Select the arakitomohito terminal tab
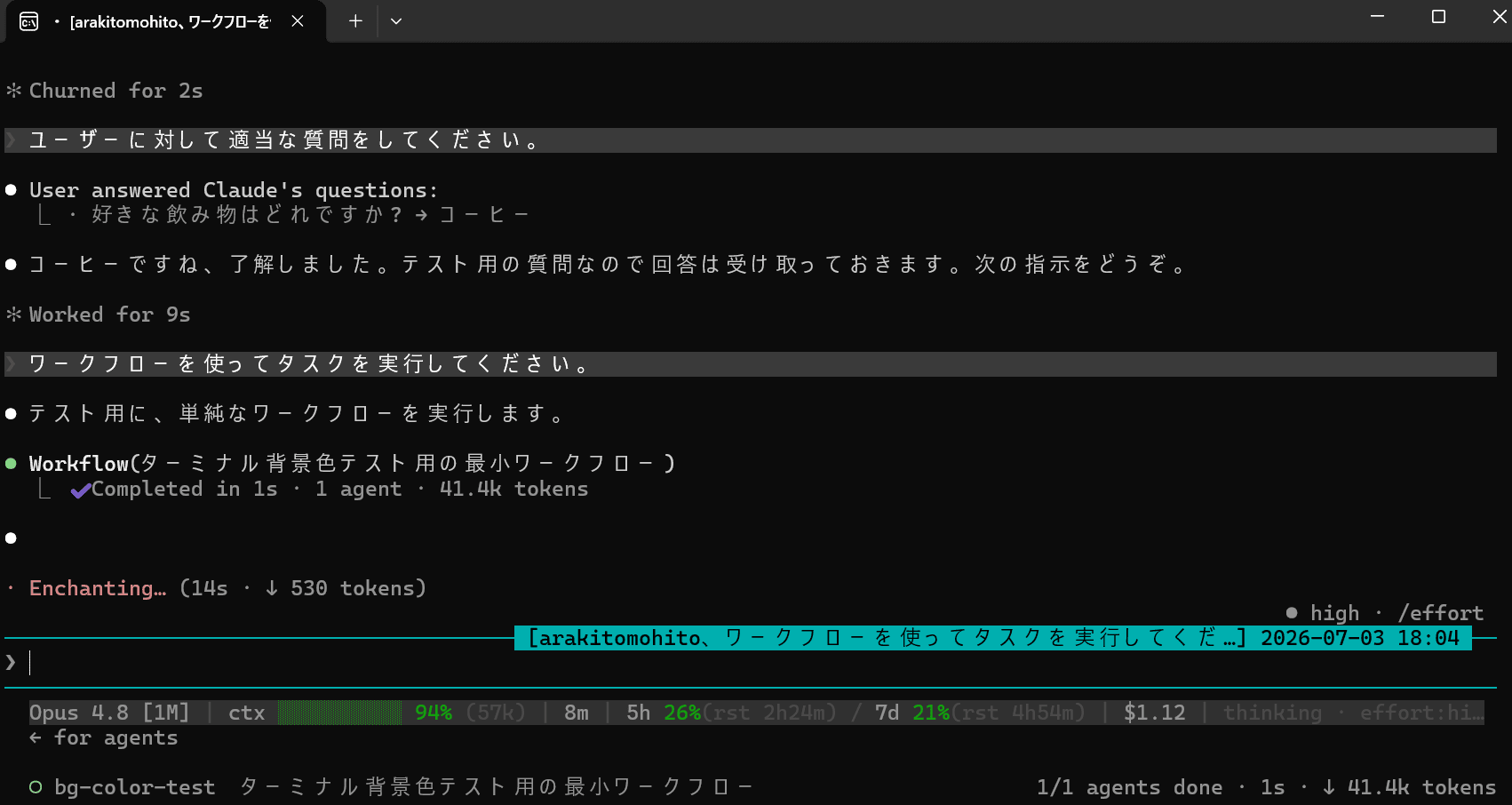 [166, 21]
